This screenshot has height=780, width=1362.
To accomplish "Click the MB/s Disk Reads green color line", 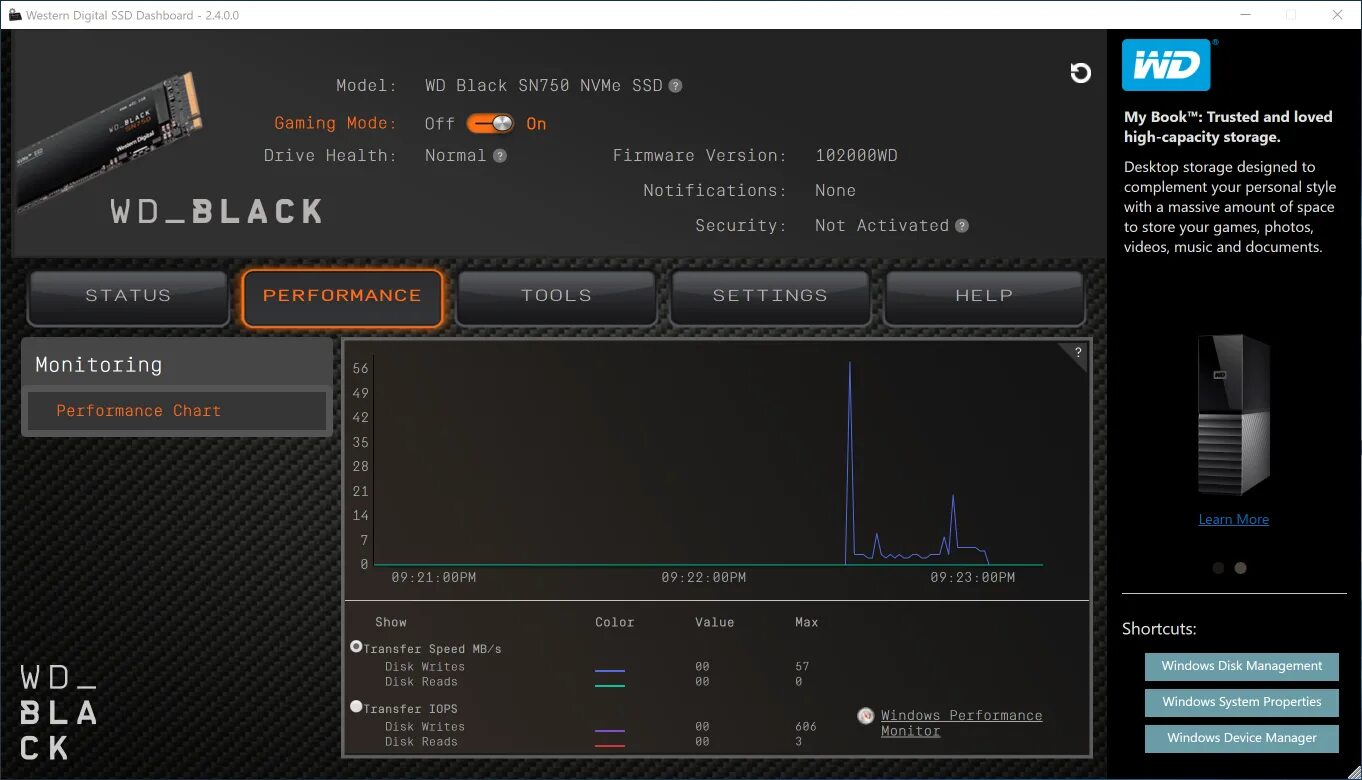I will click(609, 686).
